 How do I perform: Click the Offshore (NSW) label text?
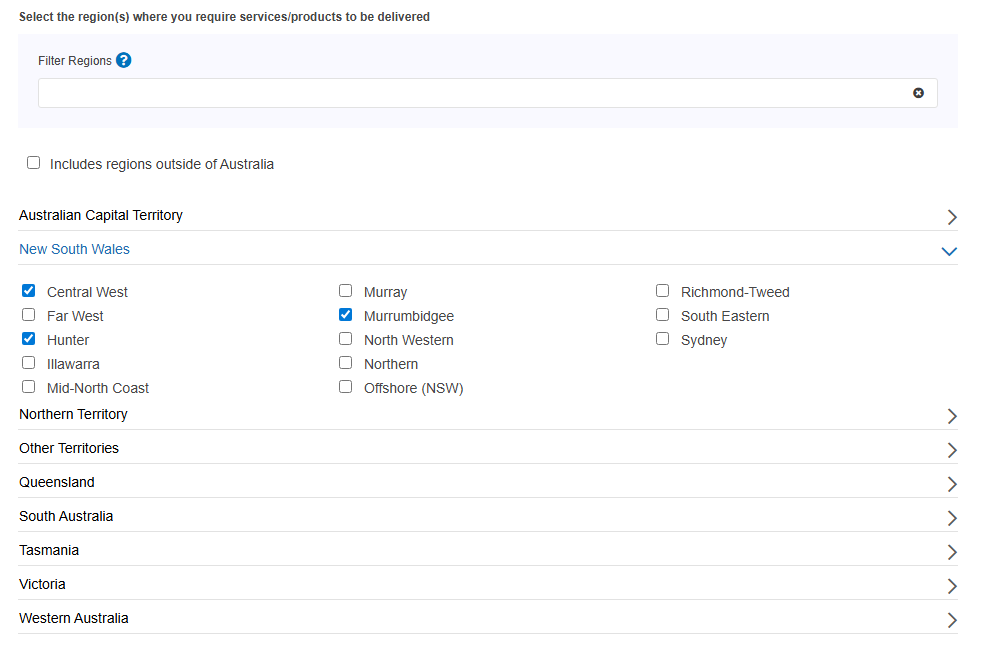(414, 388)
